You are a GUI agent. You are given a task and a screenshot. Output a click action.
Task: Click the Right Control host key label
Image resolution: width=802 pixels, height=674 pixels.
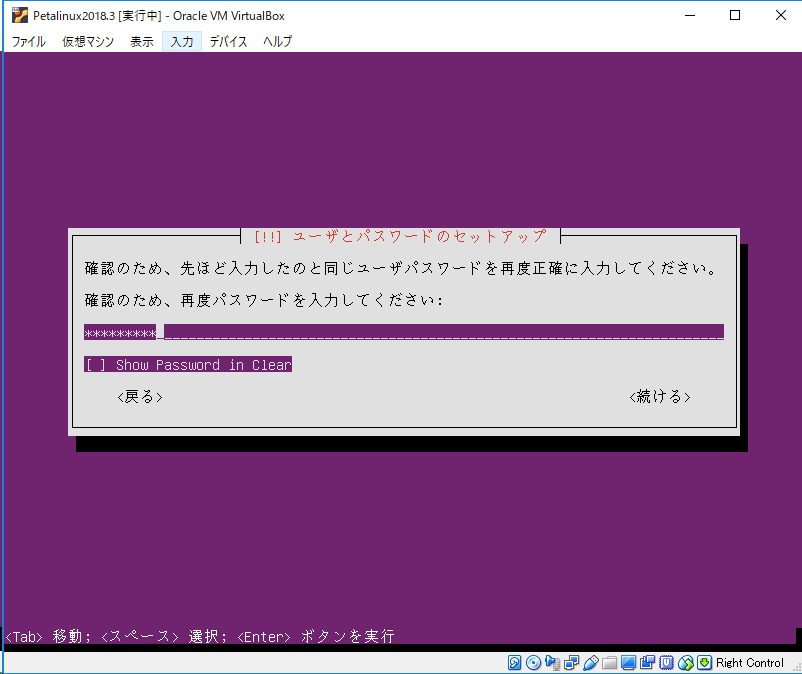[748, 662]
